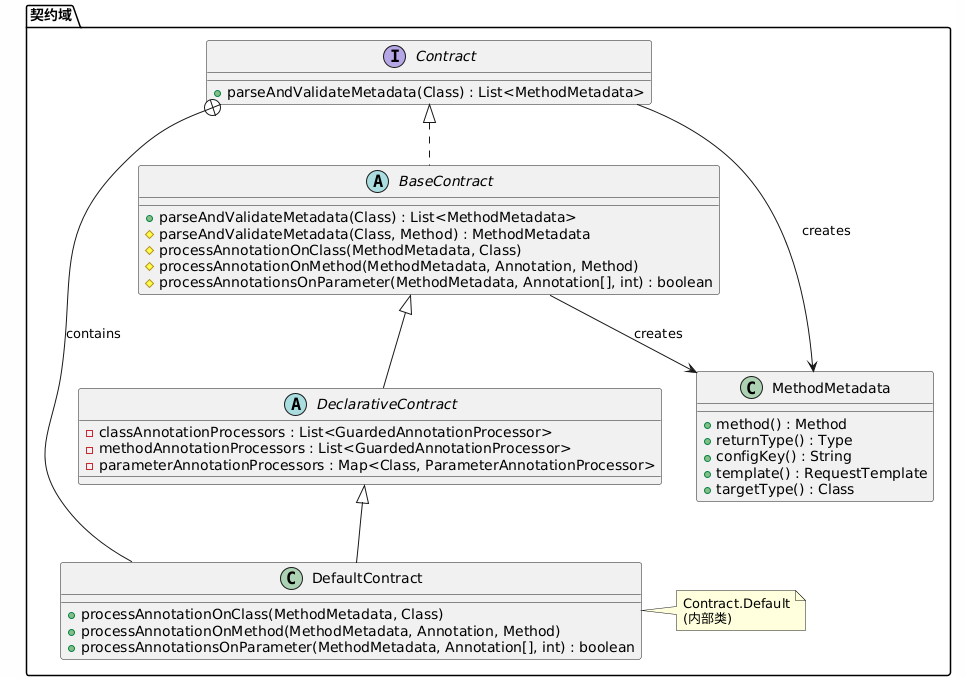
Task: Click the purple interface icon beside Contract
Action: 394,56
